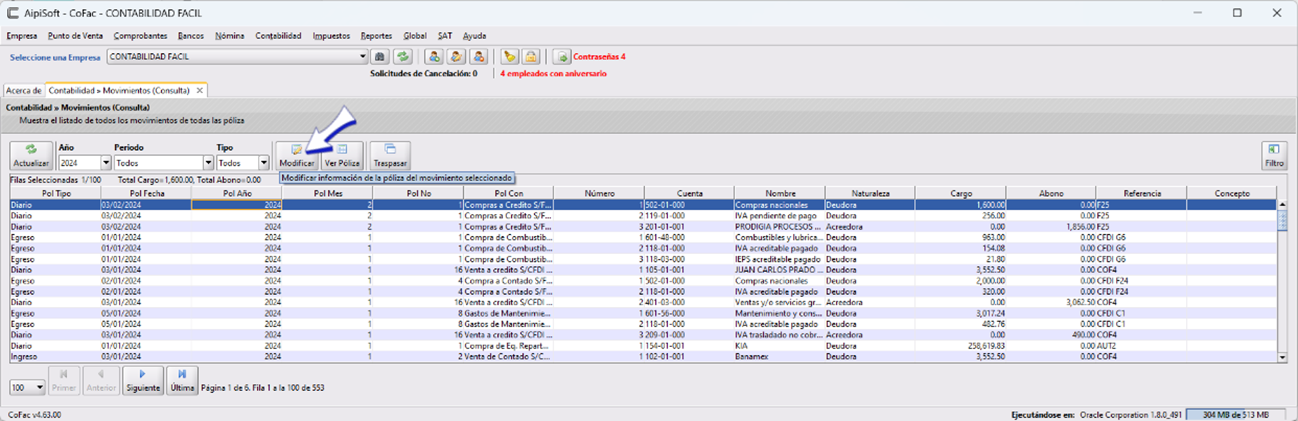Screen dimensions: 1298x421
Task: Open the Empresa menu
Action: pos(22,35)
